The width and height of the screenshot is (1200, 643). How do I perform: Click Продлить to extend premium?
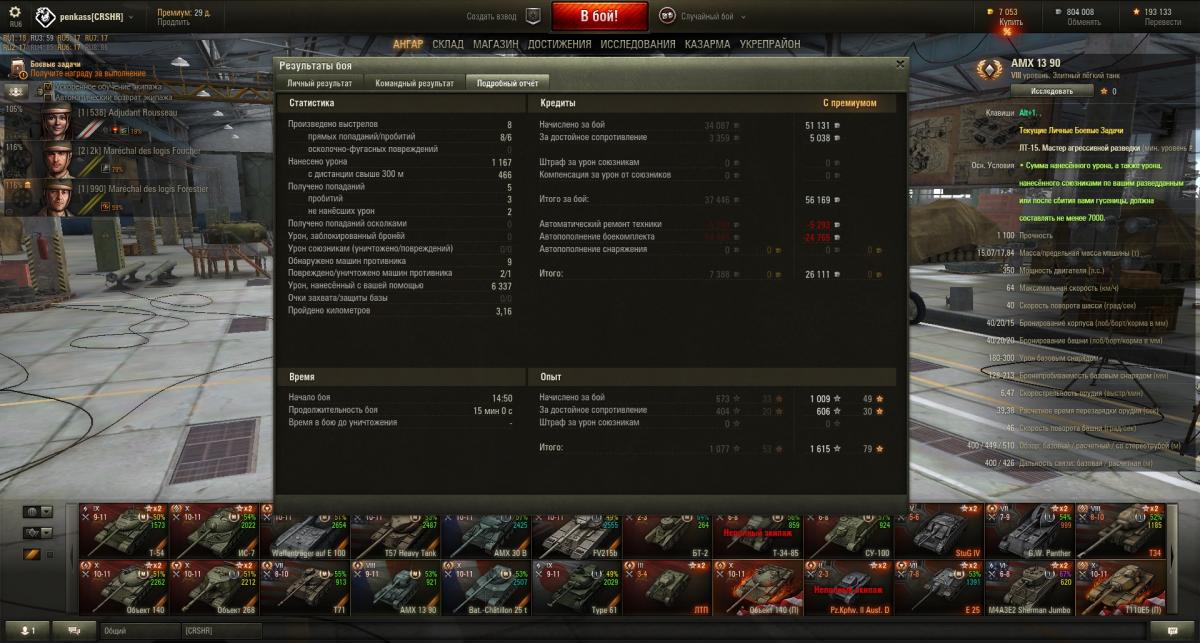[173, 21]
